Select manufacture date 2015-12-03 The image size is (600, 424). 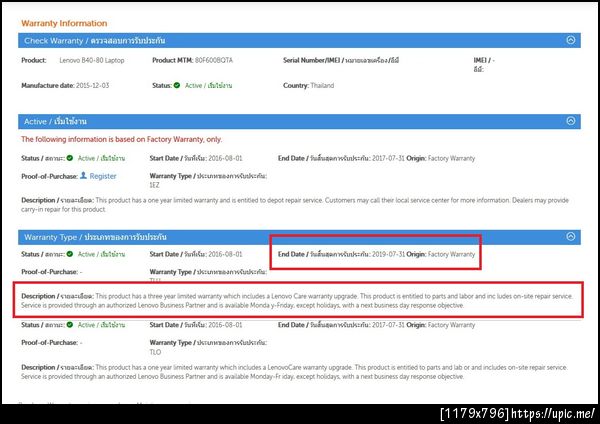[92, 85]
